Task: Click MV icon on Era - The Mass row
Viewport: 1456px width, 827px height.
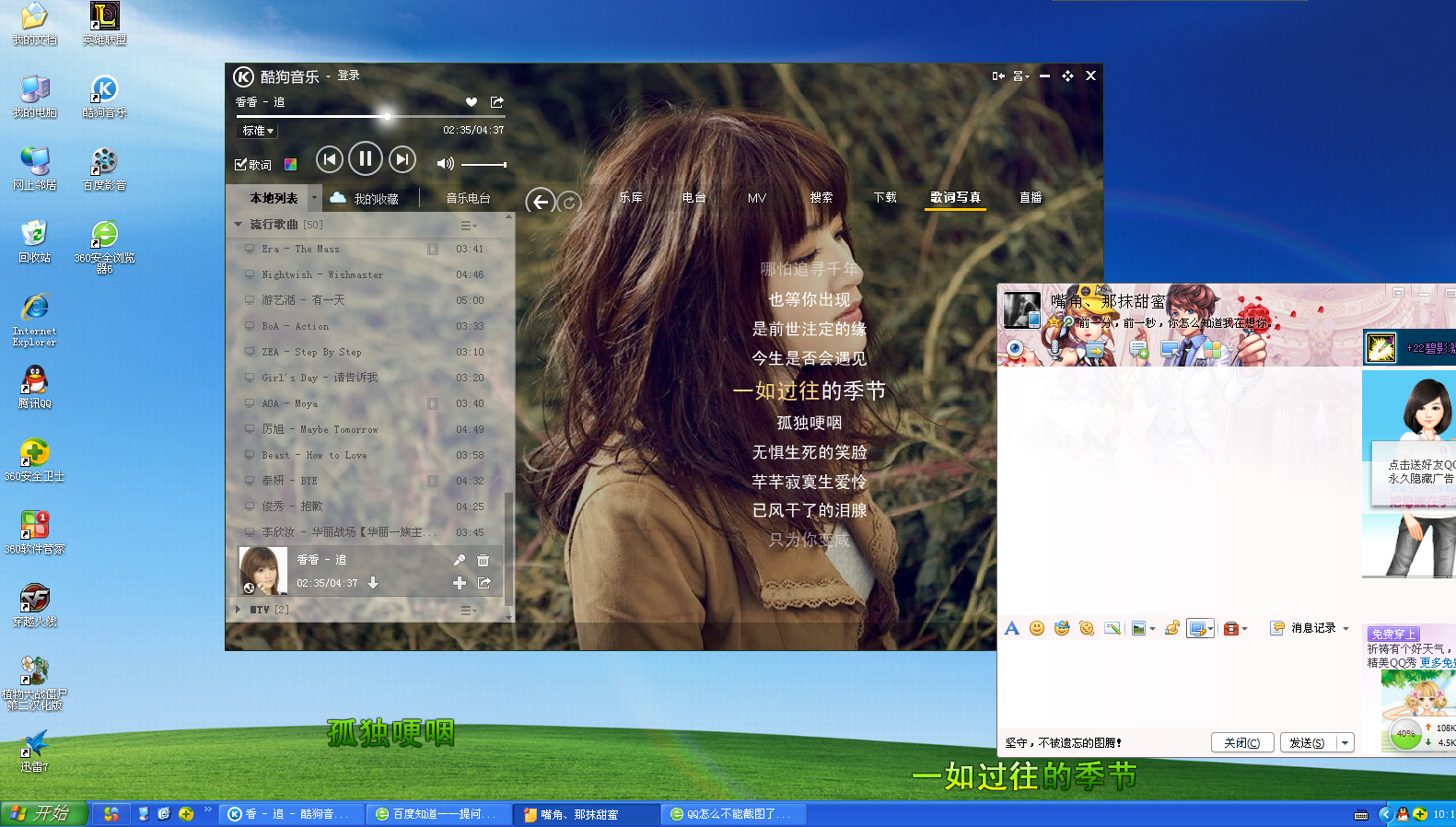Action: coord(432,249)
